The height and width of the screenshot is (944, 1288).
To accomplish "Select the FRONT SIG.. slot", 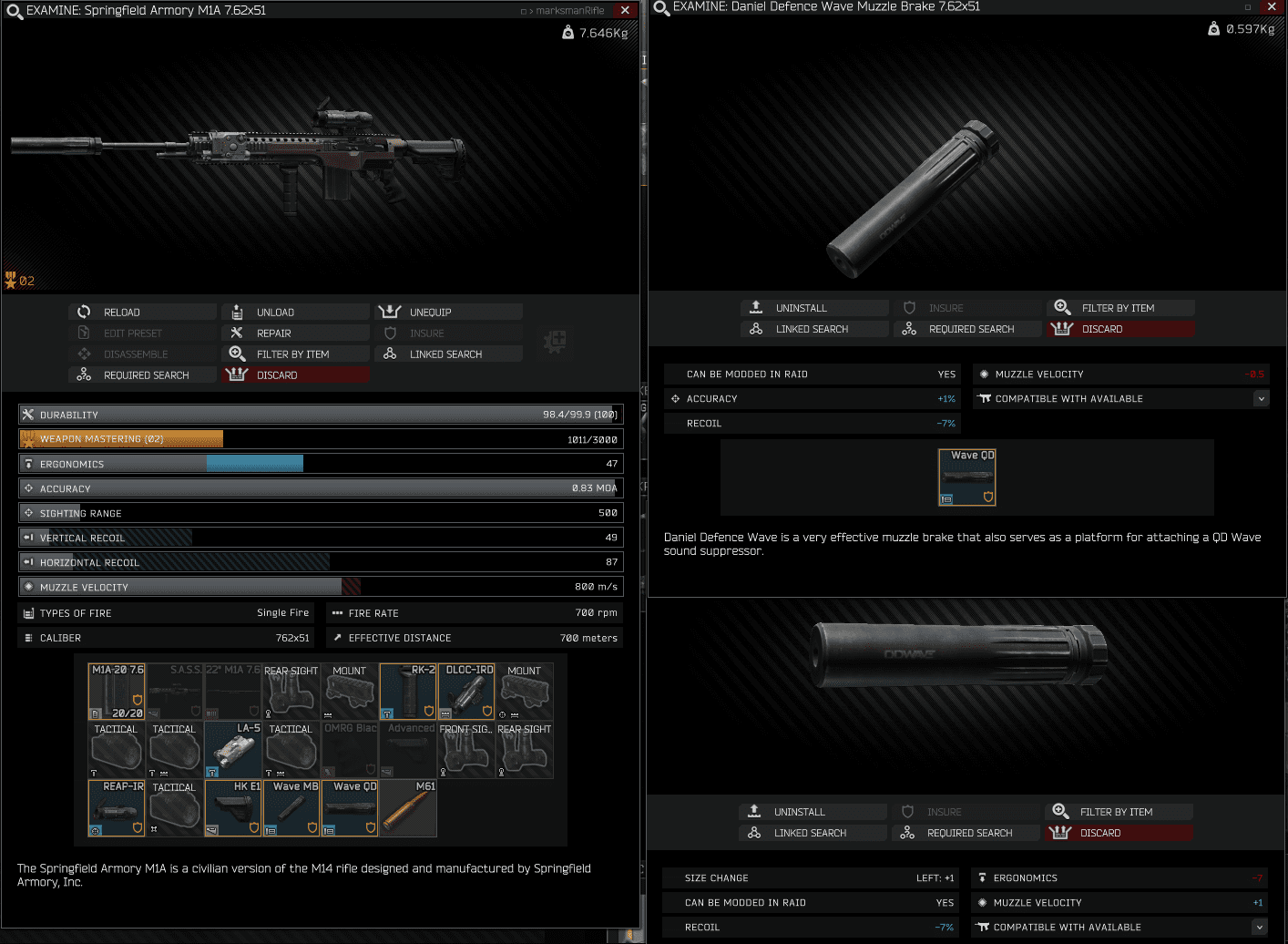I will [x=466, y=750].
